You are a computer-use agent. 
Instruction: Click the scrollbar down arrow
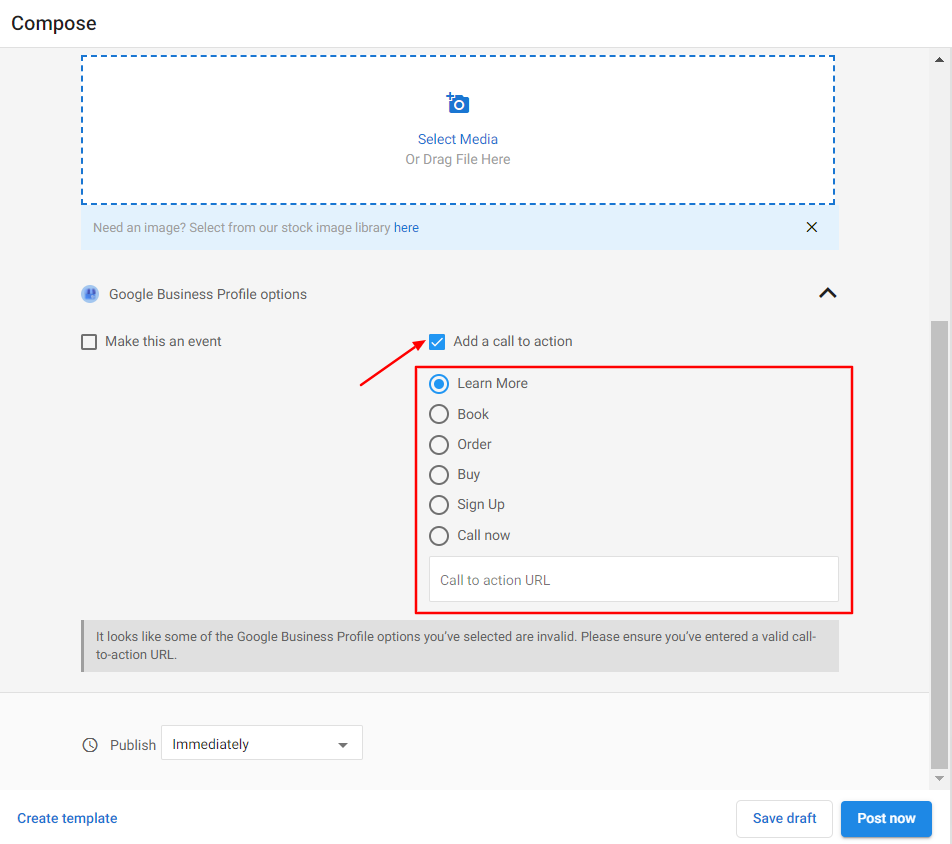939,778
